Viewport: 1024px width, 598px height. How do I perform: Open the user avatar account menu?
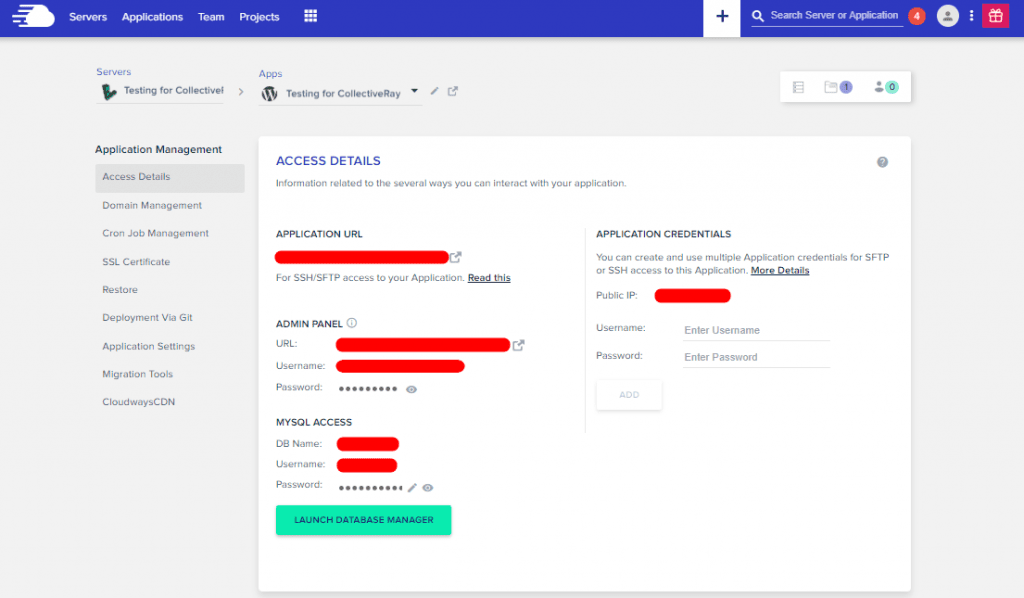click(948, 16)
